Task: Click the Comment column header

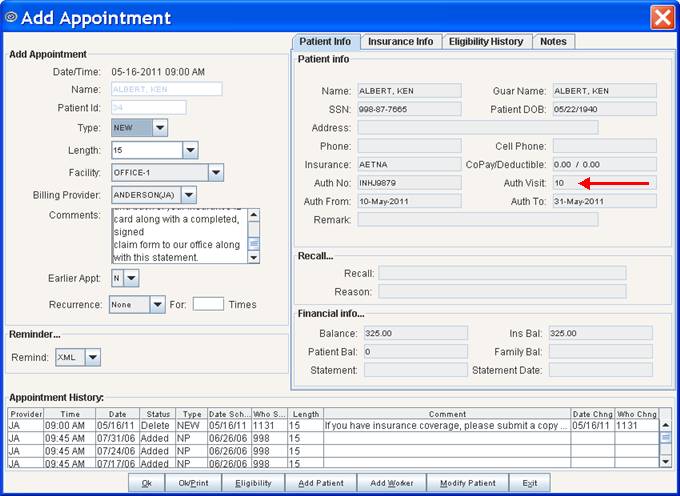Action: pos(447,414)
